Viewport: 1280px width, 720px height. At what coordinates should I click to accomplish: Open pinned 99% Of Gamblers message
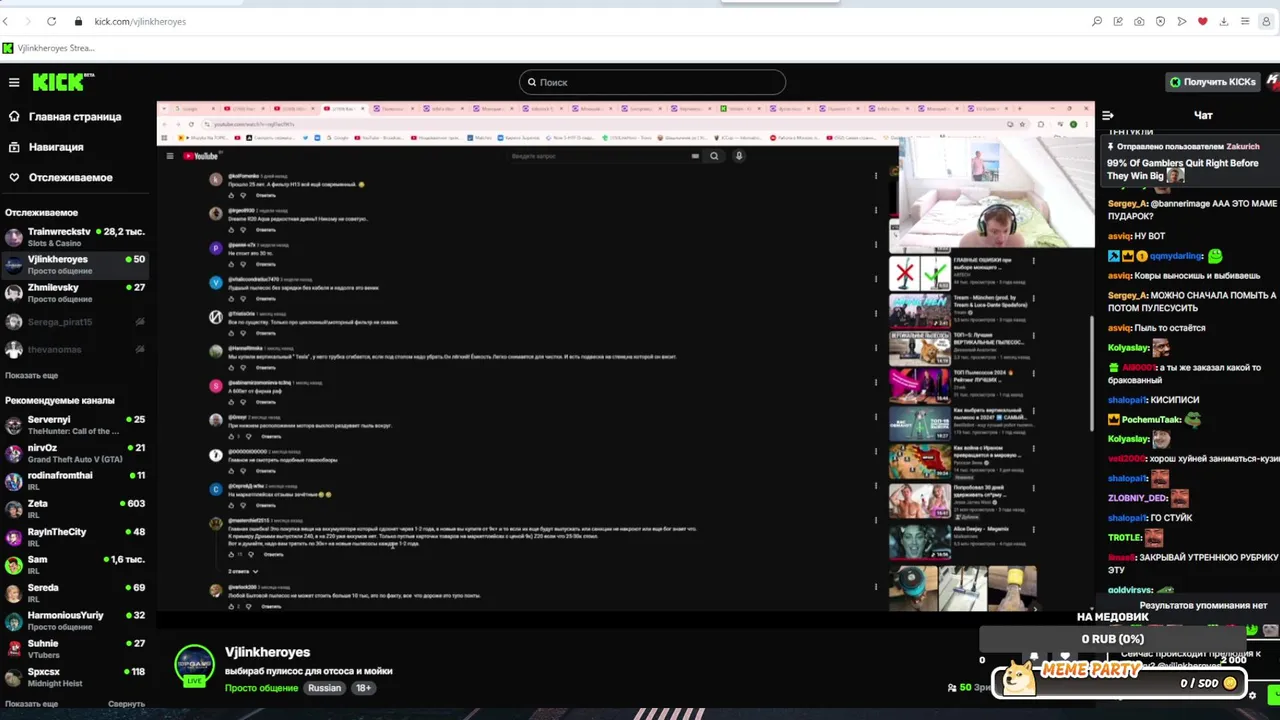tap(1190, 163)
